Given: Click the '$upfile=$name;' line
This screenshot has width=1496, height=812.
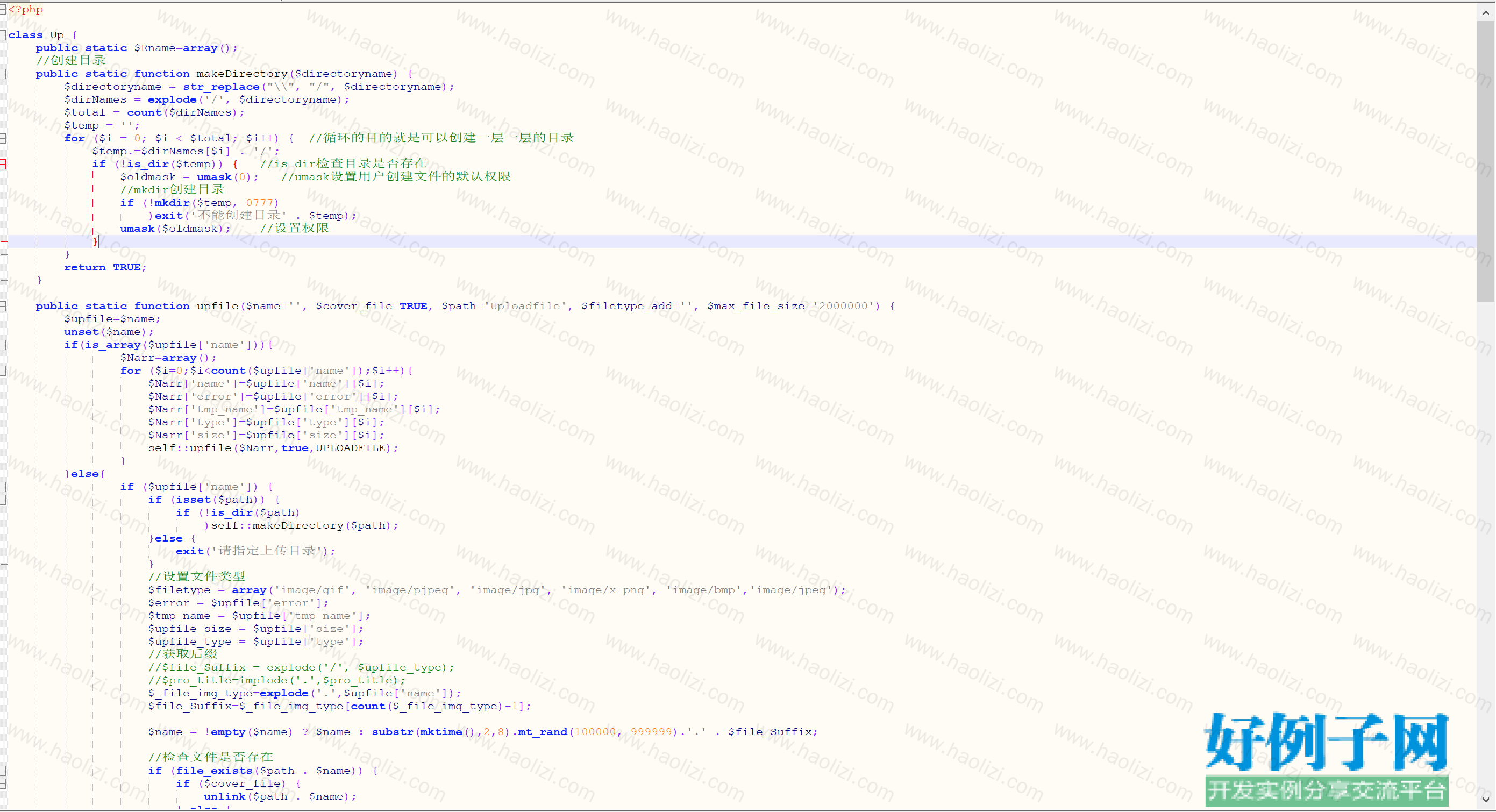Looking at the screenshot, I should pos(113,319).
